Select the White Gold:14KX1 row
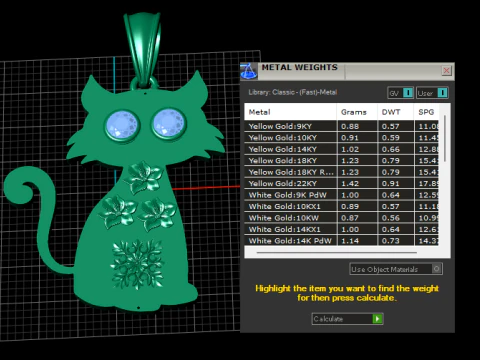Viewport: 480px width, 360px height. [x=342, y=229]
